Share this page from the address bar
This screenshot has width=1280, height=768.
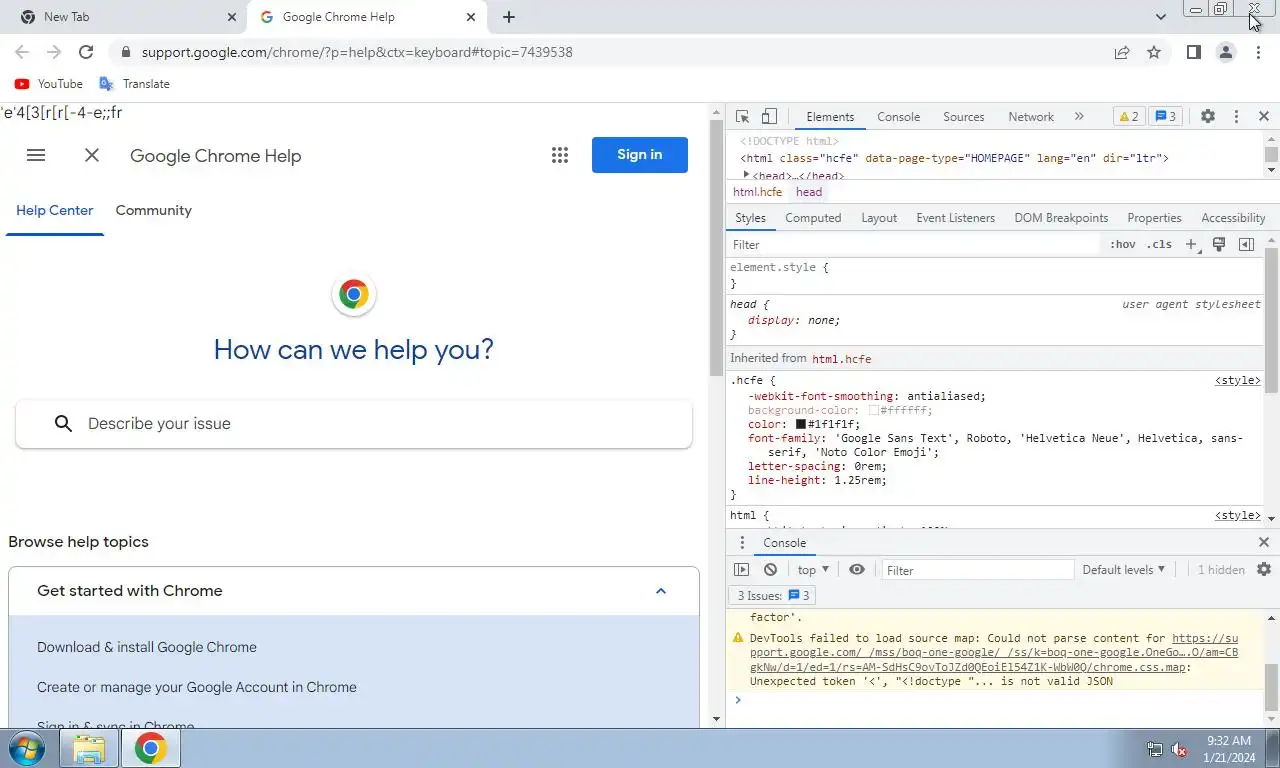point(1122,52)
